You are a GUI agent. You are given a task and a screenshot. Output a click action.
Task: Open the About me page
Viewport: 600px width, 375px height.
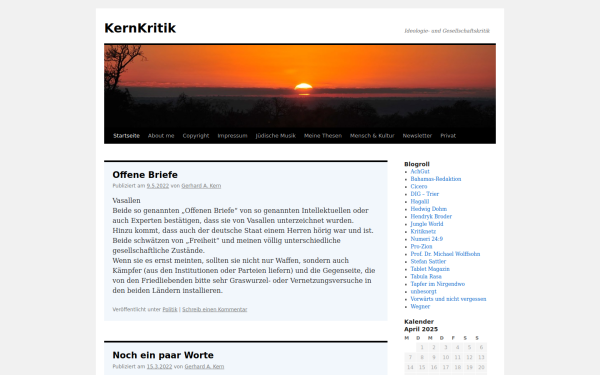click(x=161, y=135)
